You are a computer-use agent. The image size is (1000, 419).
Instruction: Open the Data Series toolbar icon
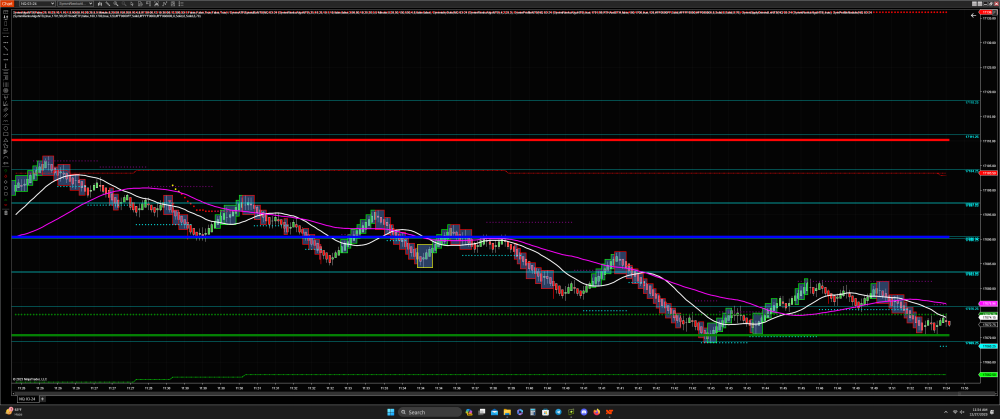(x=141, y=12)
